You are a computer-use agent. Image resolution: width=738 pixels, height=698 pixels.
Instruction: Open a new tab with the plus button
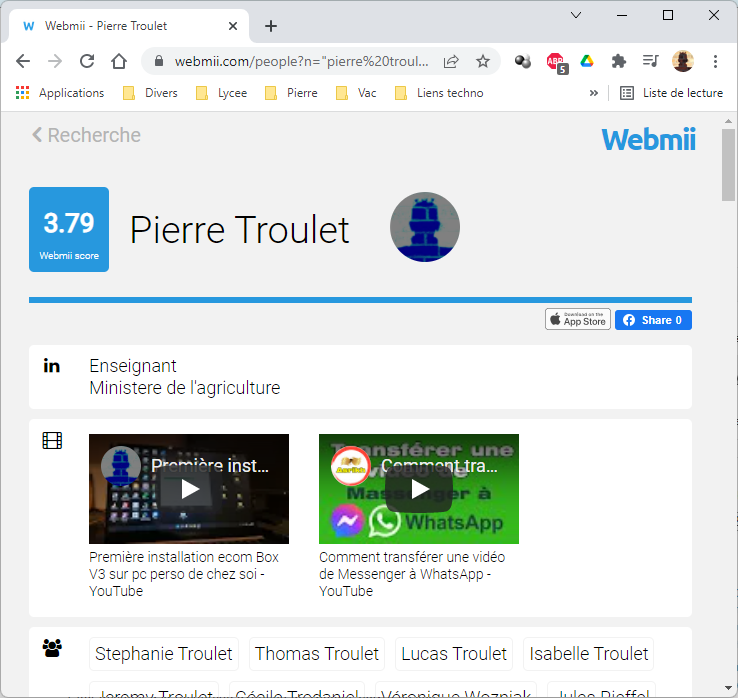271,26
